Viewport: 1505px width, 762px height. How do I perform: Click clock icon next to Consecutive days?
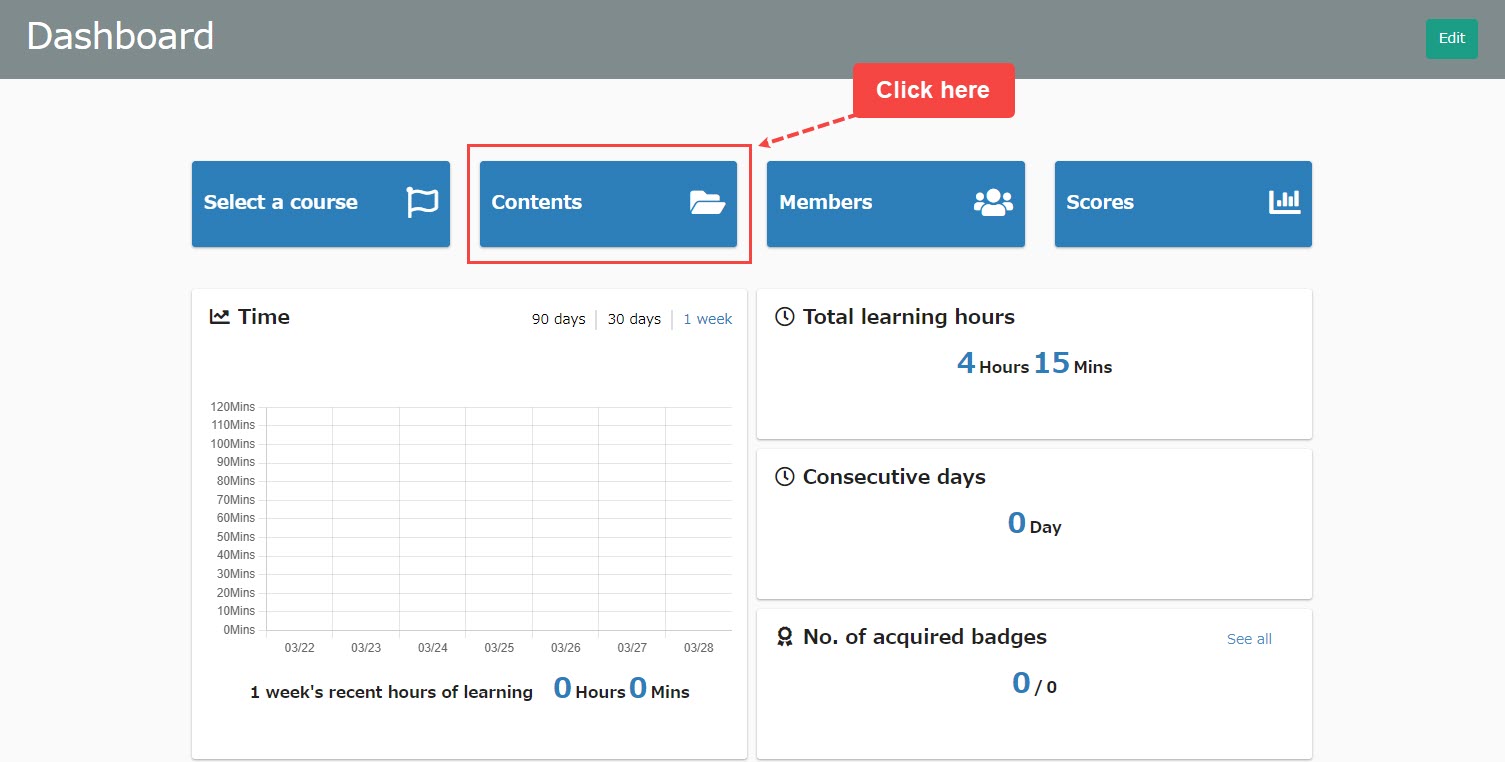click(785, 477)
